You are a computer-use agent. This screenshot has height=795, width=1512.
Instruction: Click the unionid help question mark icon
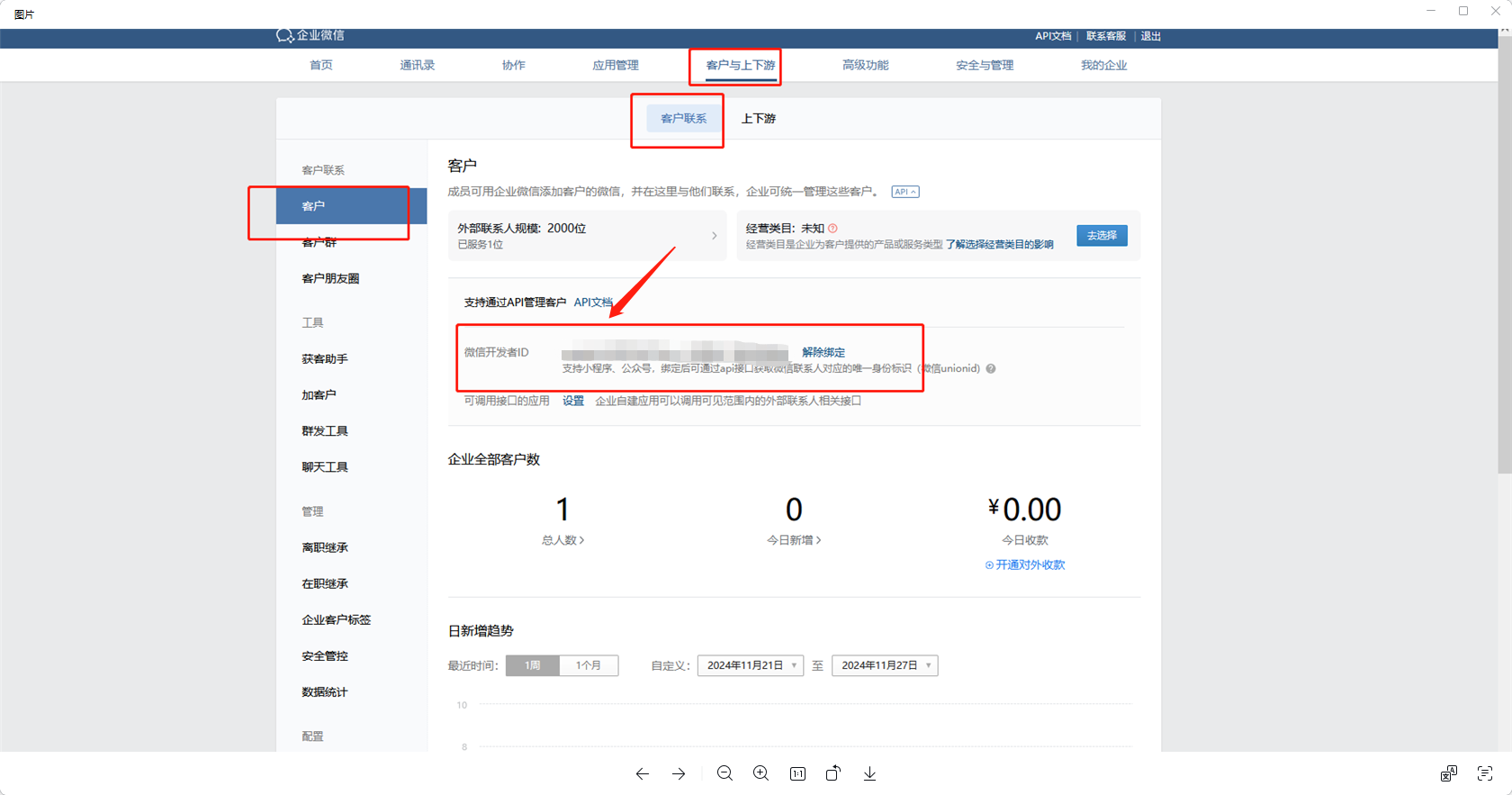coord(991,368)
